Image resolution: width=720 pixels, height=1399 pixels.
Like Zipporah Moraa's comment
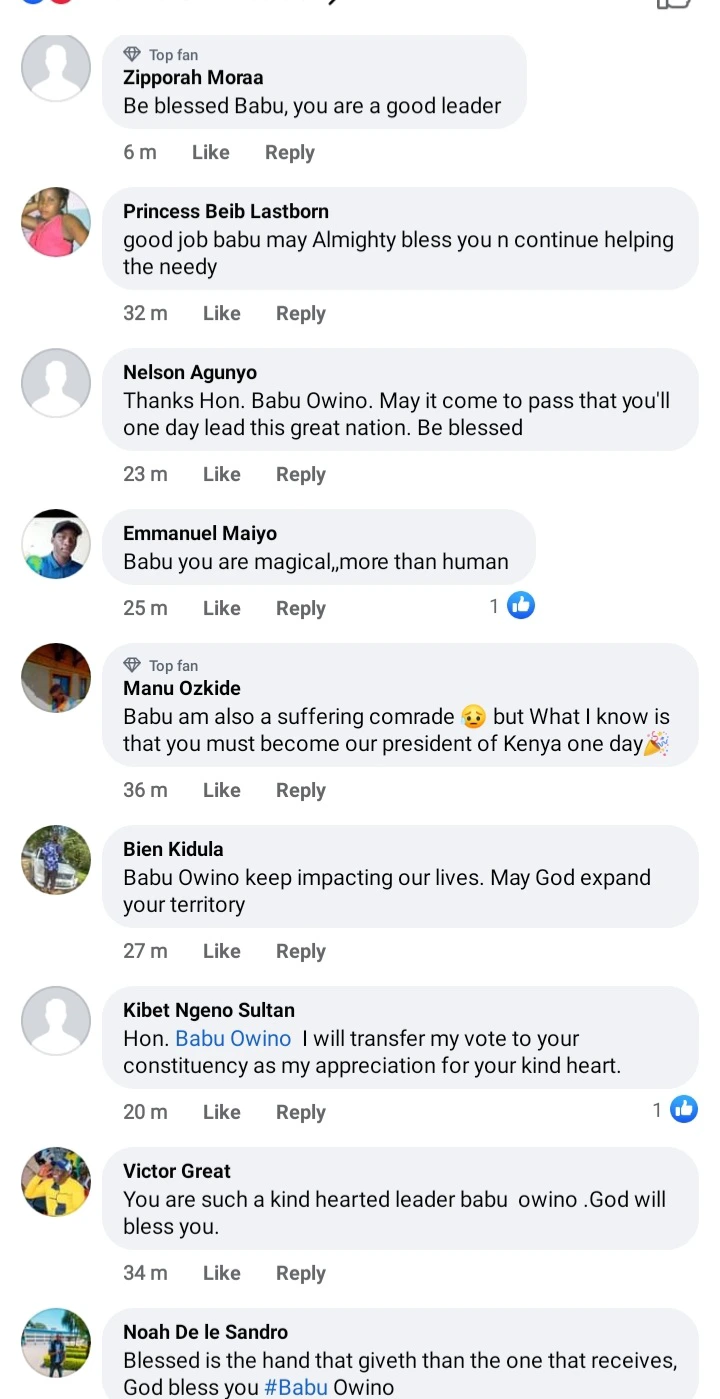pyautogui.click(x=210, y=152)
